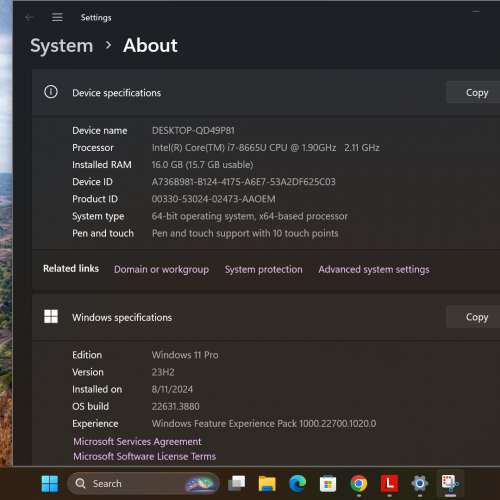Open Microsoft Store from the taskbar

coord(328,484)
